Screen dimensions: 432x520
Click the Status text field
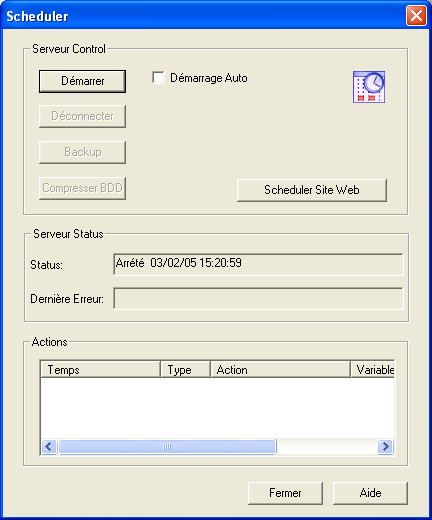click(x=258, y=264)
